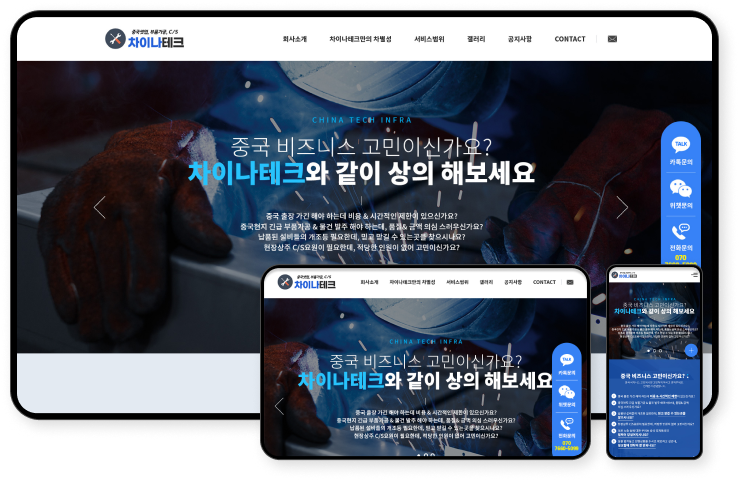Image resolution: width=739 pixels, height=481 pixels.
Task: Open 회사소개 in the desktop navigation
Action: [x=295, y=39]
